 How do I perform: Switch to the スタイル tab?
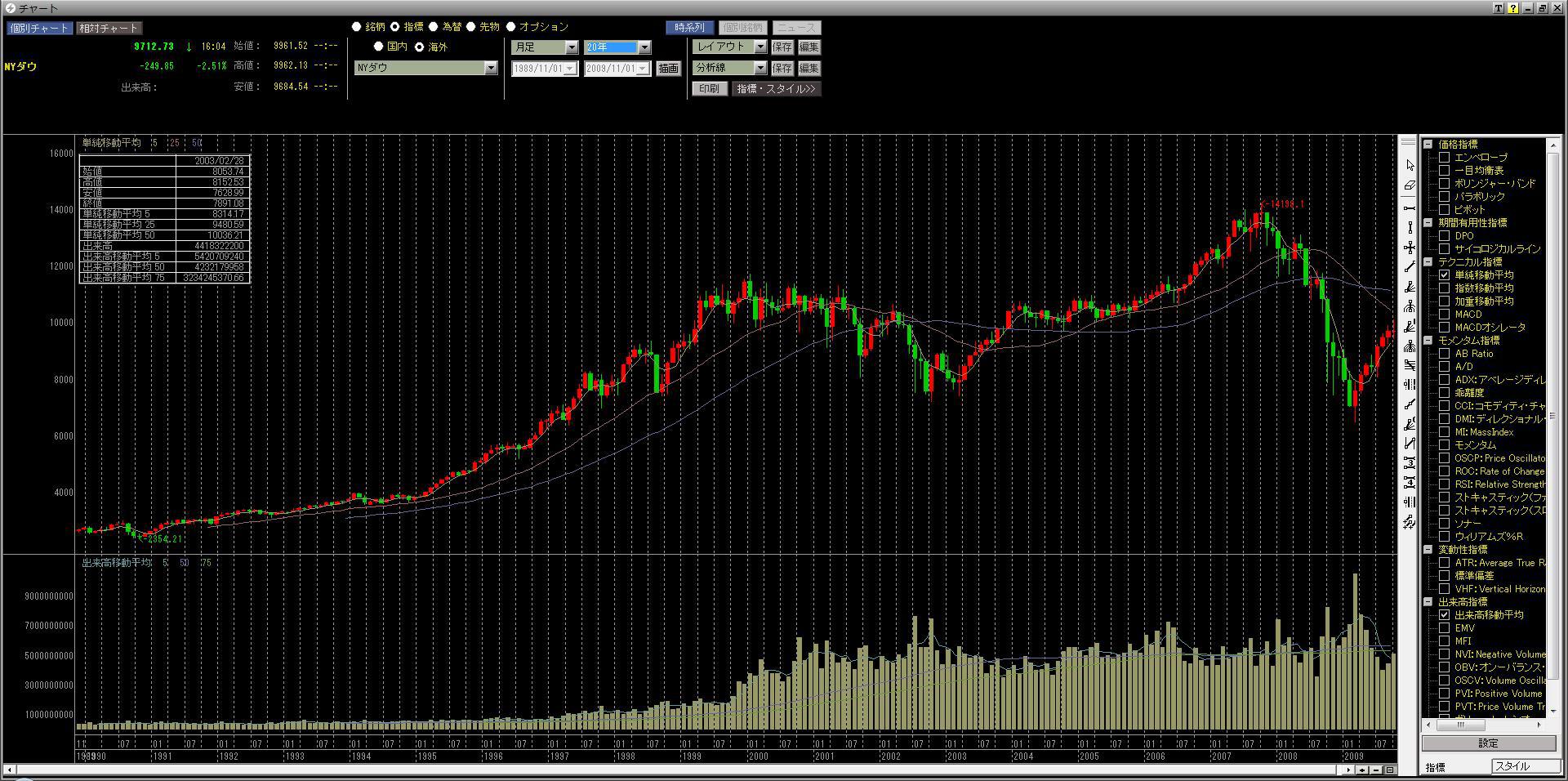pos(1523,766)
